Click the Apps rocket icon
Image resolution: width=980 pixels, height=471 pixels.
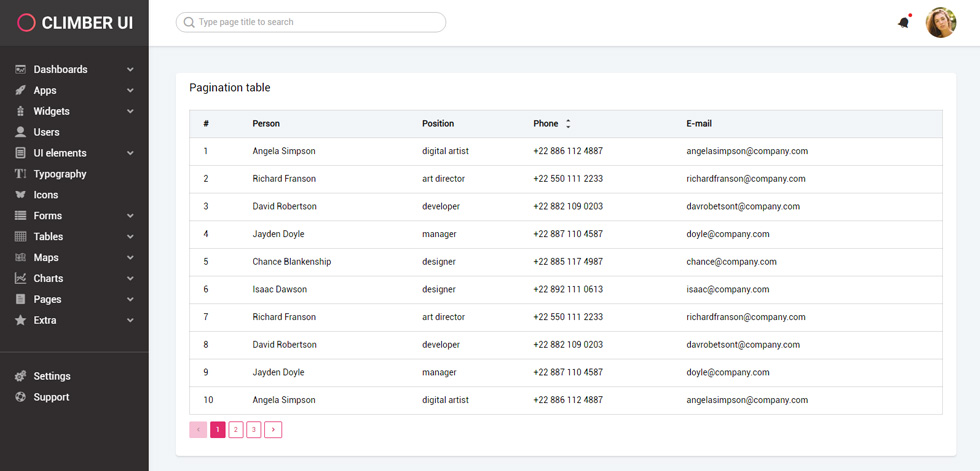click(21, 91)
